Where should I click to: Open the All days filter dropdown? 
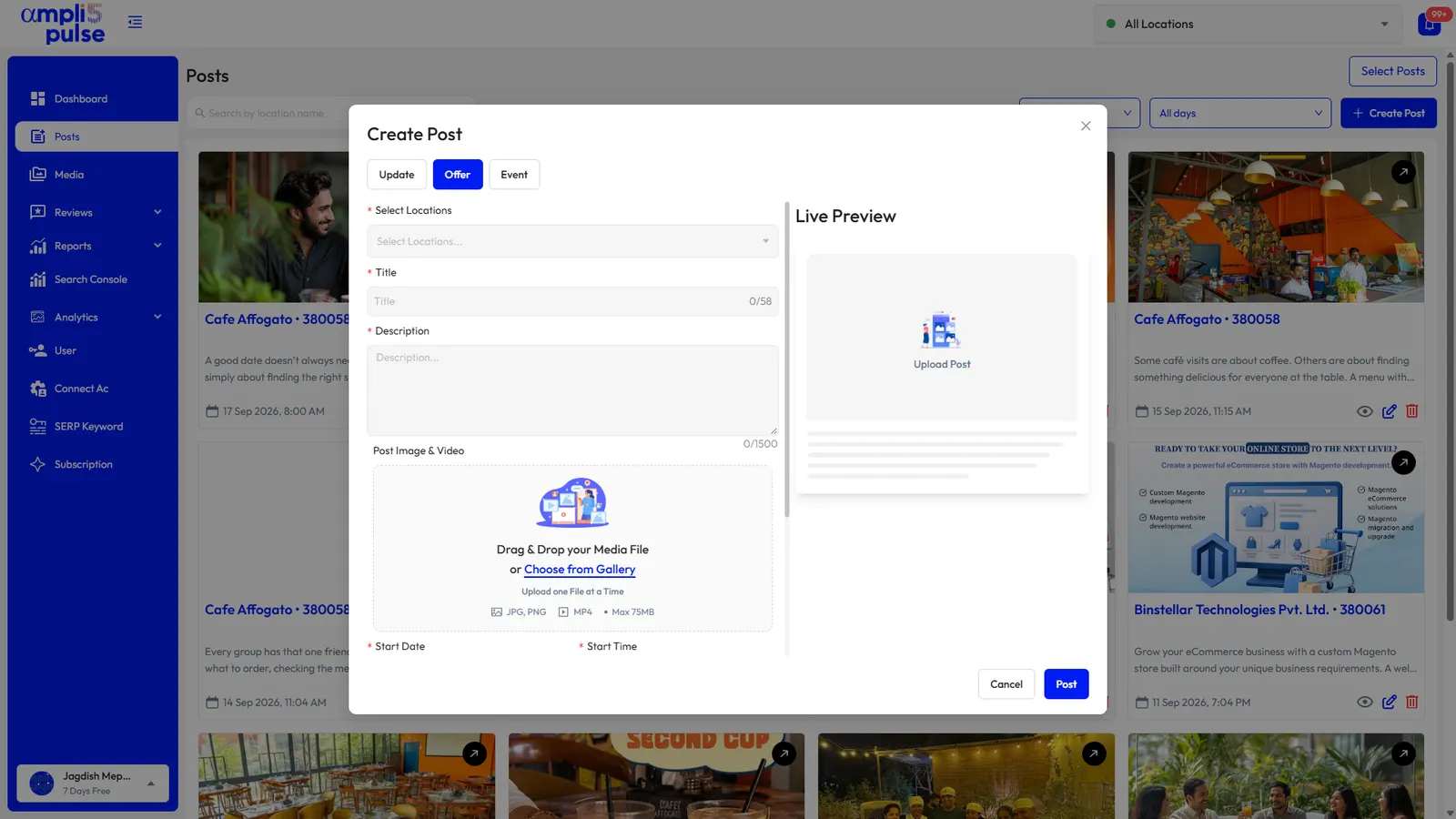coord(1240,113)
